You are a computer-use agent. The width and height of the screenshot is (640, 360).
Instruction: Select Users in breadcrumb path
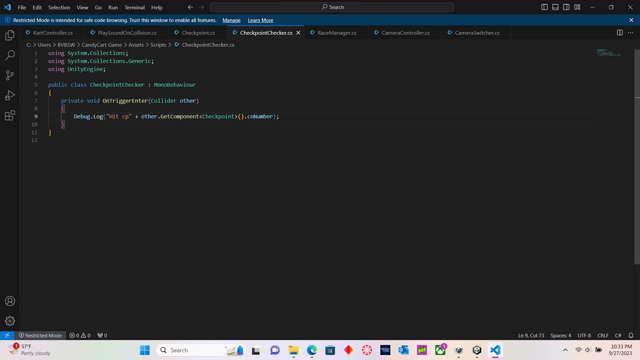click(44, 45)
